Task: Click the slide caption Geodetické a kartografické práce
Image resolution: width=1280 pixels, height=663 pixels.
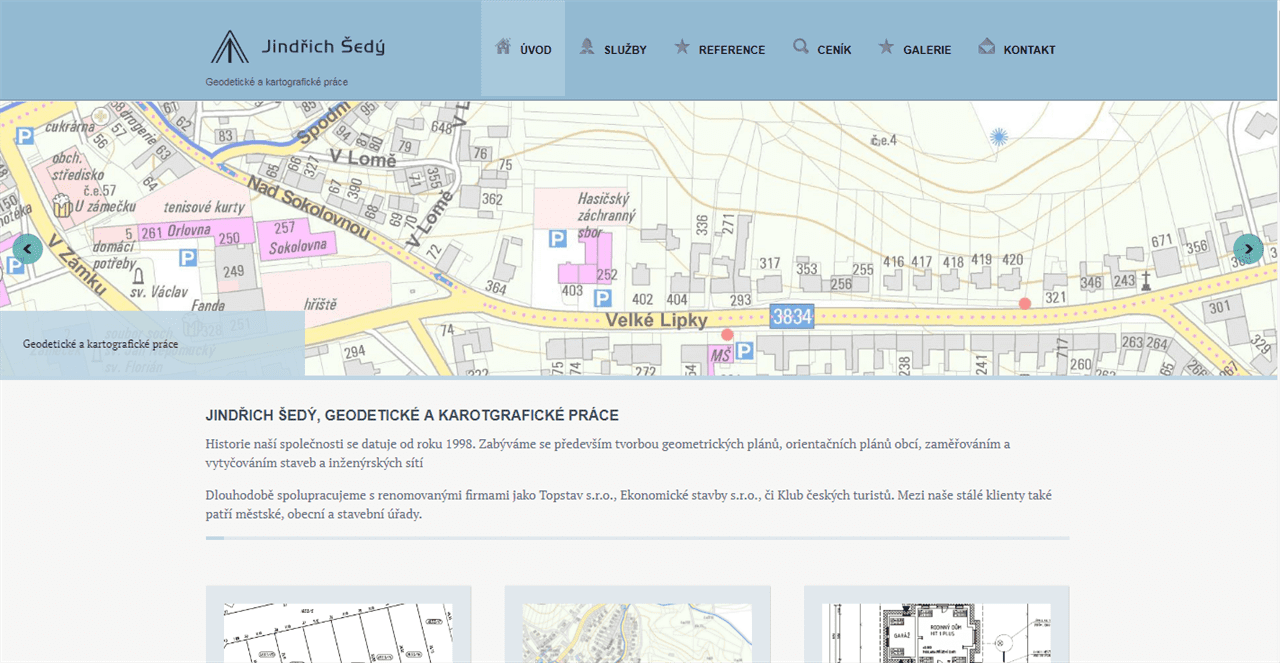Action: point(101,344)
